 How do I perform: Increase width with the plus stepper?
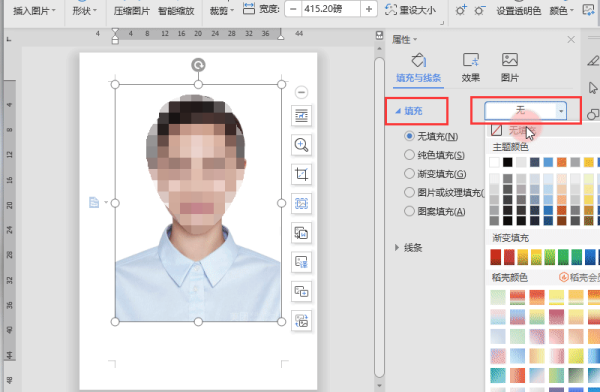click(x=368, y=9)
